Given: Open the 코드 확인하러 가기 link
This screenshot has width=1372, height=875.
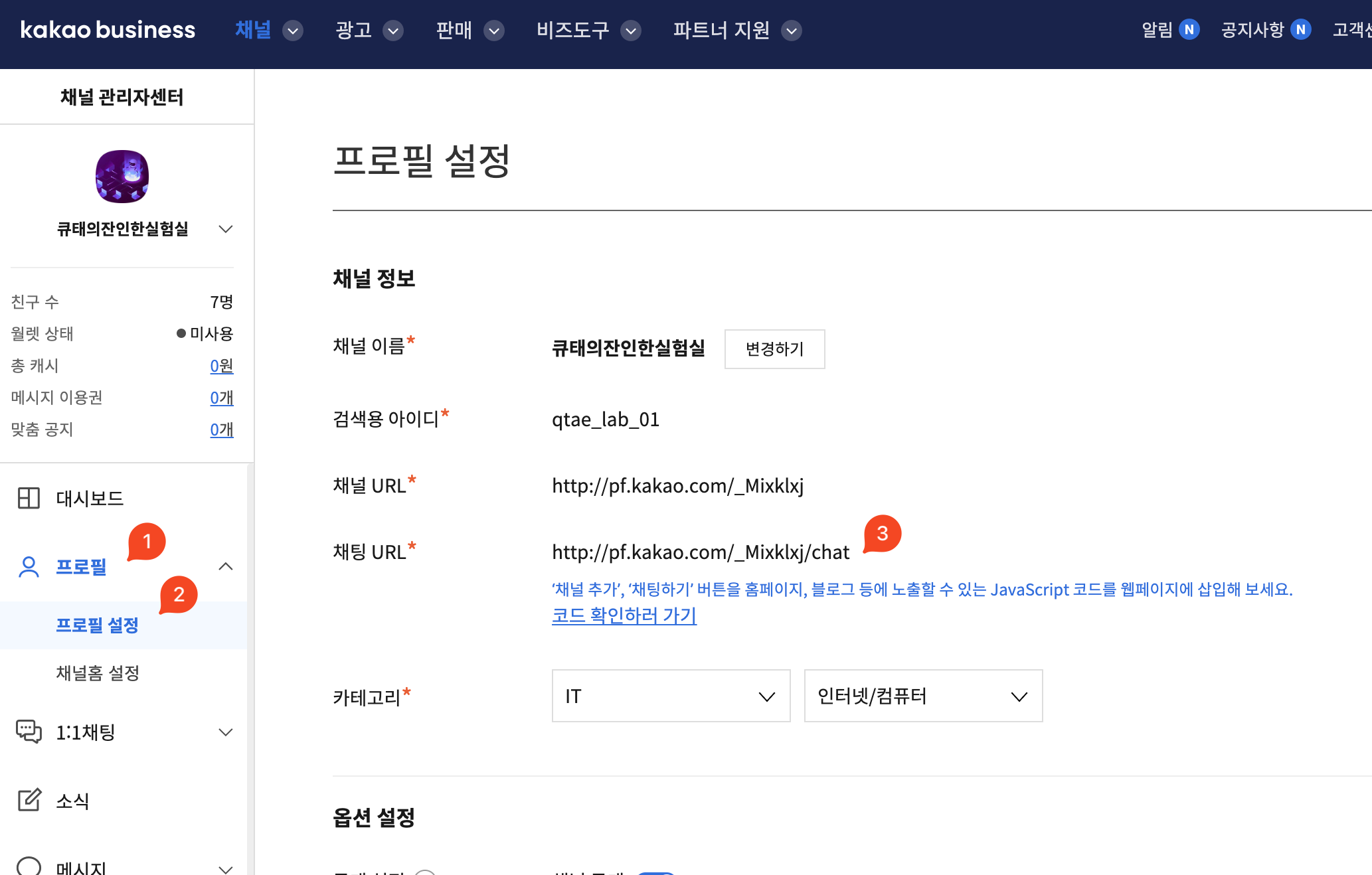Looking at the screenshot, I should tap(624, 615).
